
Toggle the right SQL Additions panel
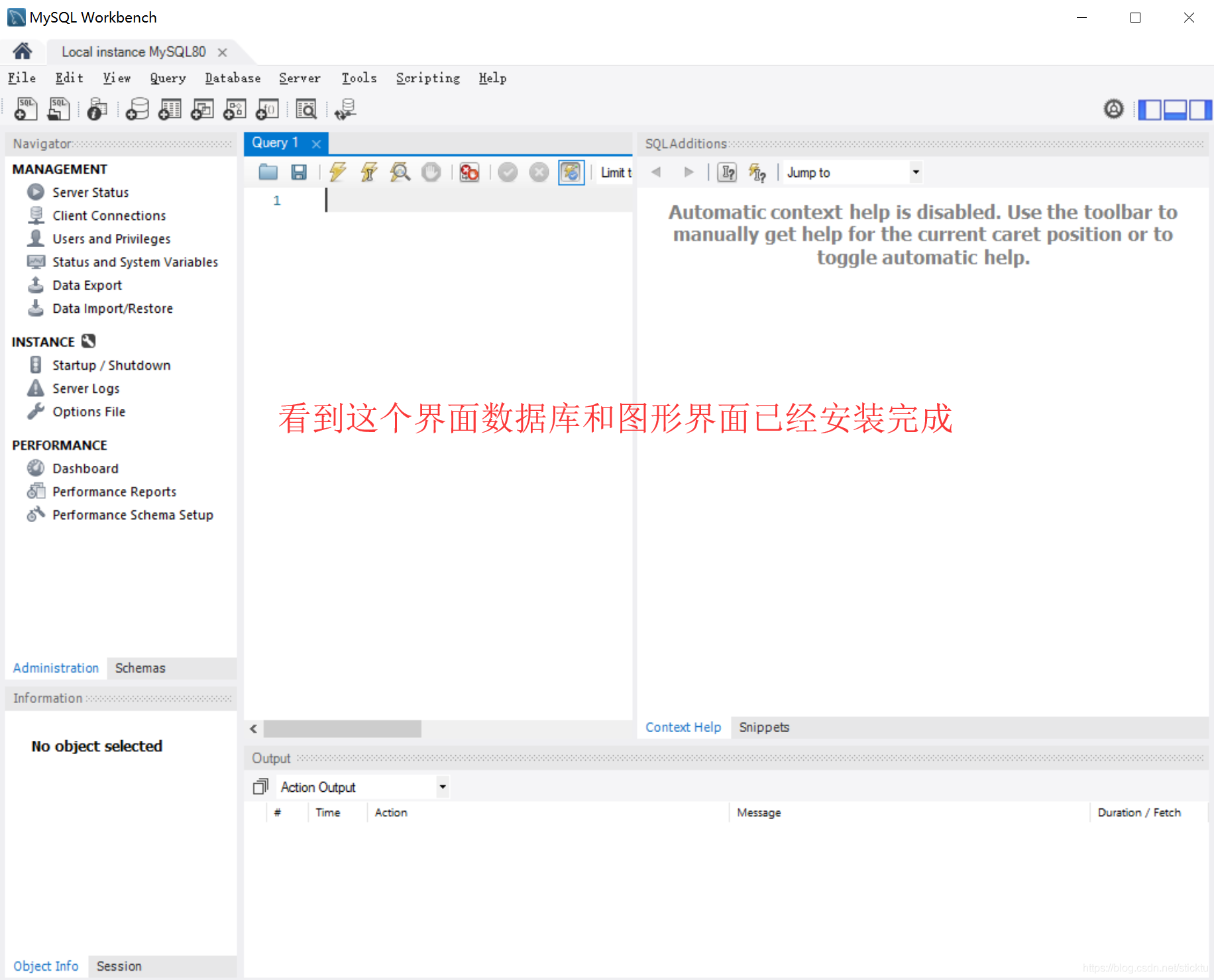1200,109
